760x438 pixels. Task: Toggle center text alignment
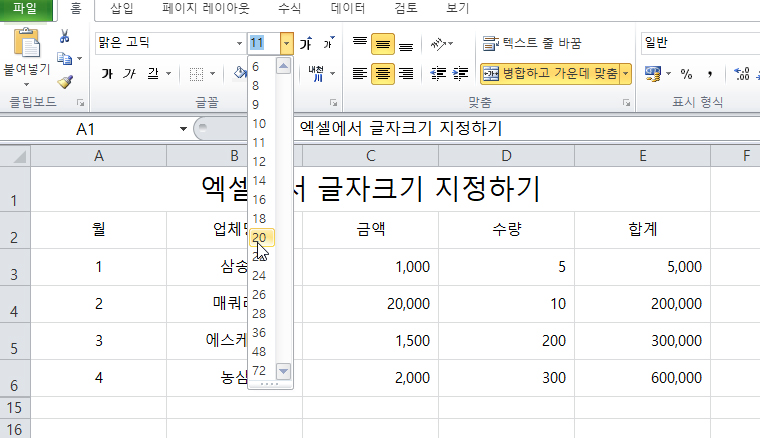click(383, 74)
